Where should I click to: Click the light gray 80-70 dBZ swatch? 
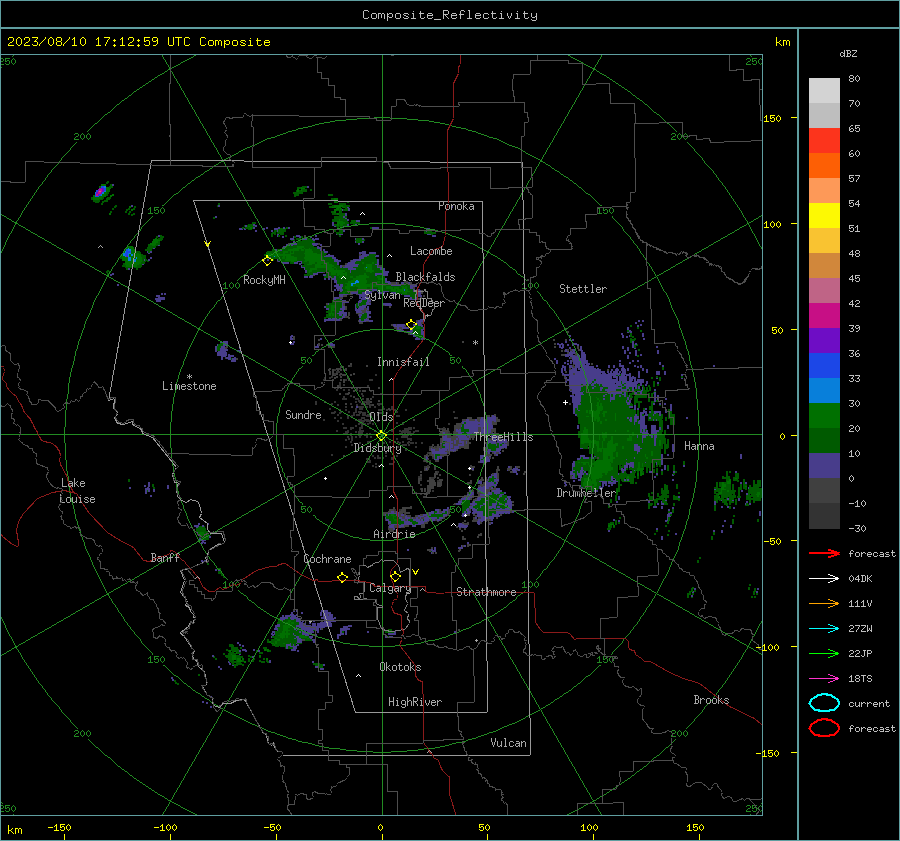[824, 91]
